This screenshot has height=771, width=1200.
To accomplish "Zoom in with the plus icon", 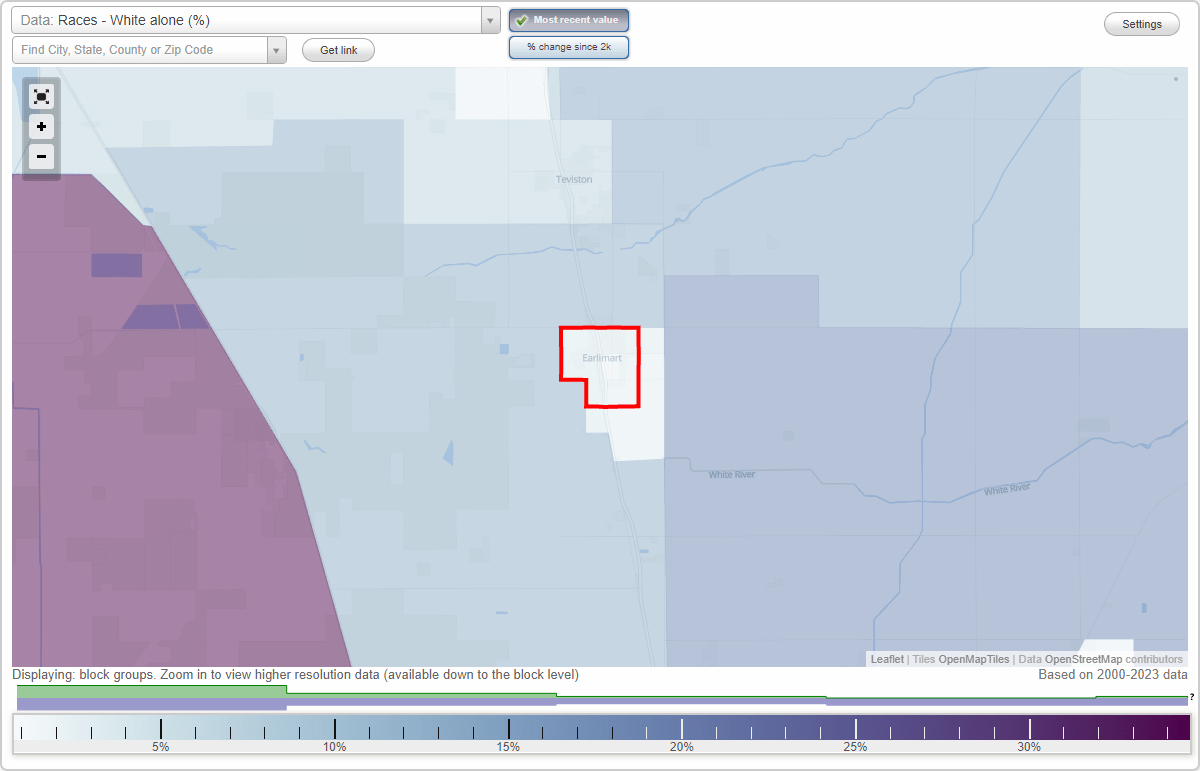I will (x=41, y=127).
